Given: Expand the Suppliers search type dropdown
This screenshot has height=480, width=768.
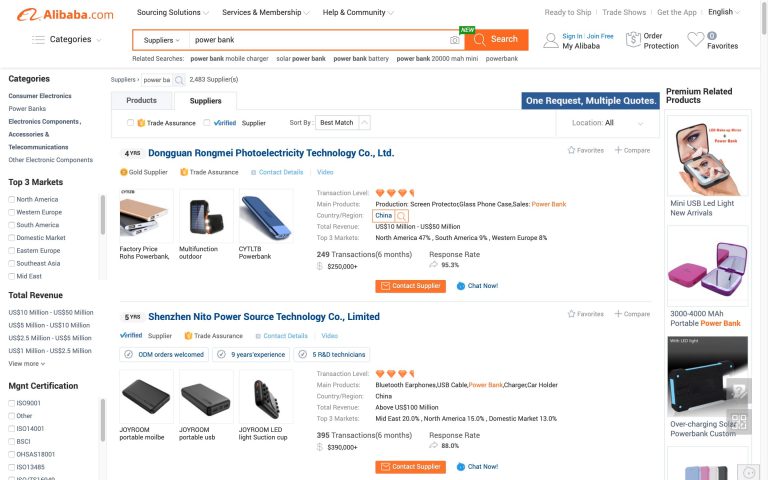Looking at the screenshot, I should coord(161,40).
